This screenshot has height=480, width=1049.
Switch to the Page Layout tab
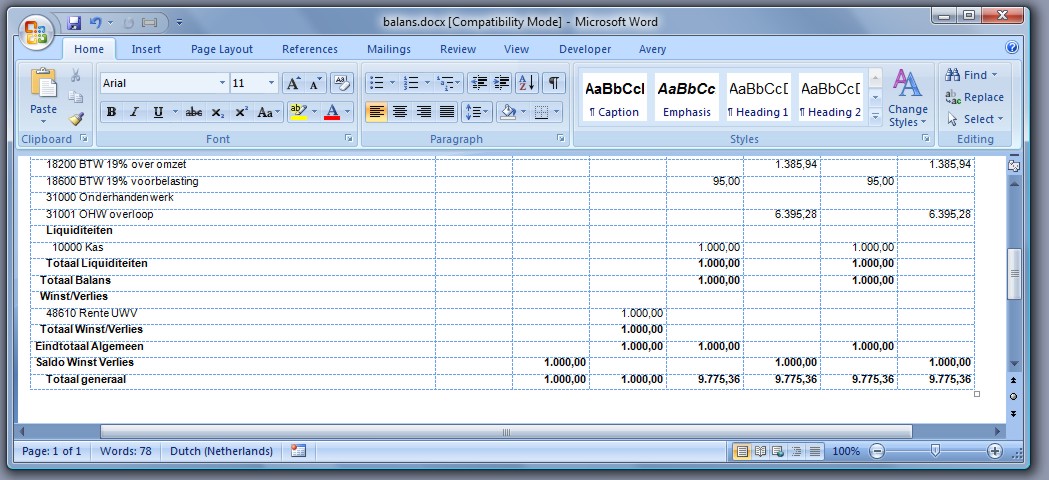pyautogui.click(x=222, y=49)
